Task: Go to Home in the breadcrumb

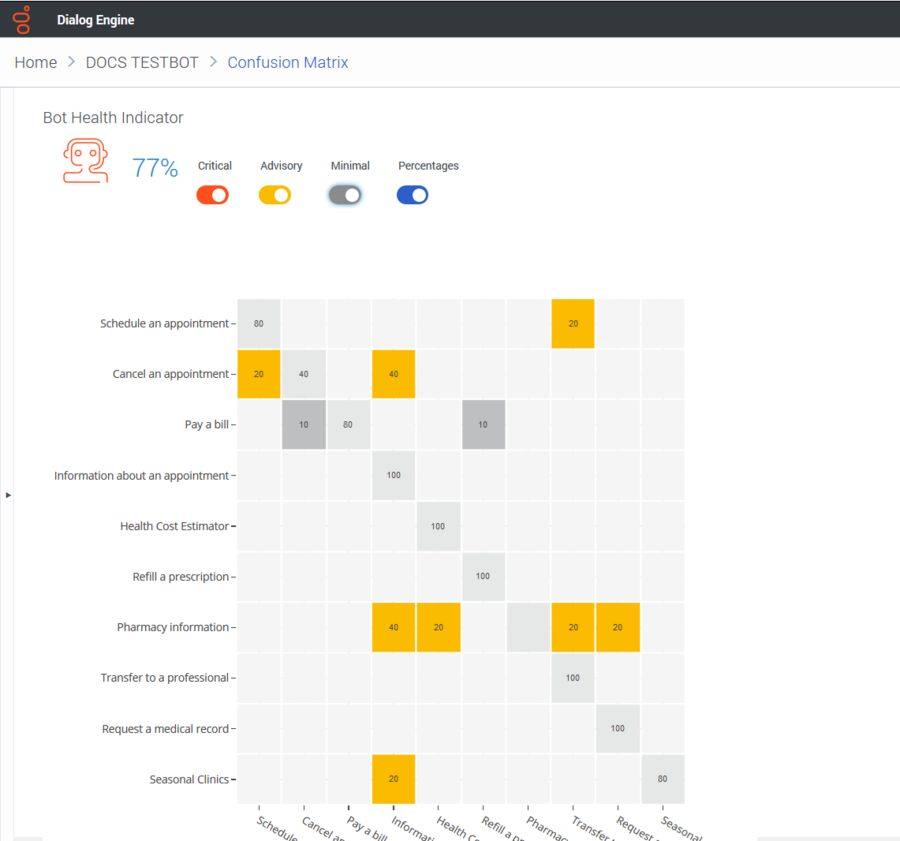Action: point(36,62)
